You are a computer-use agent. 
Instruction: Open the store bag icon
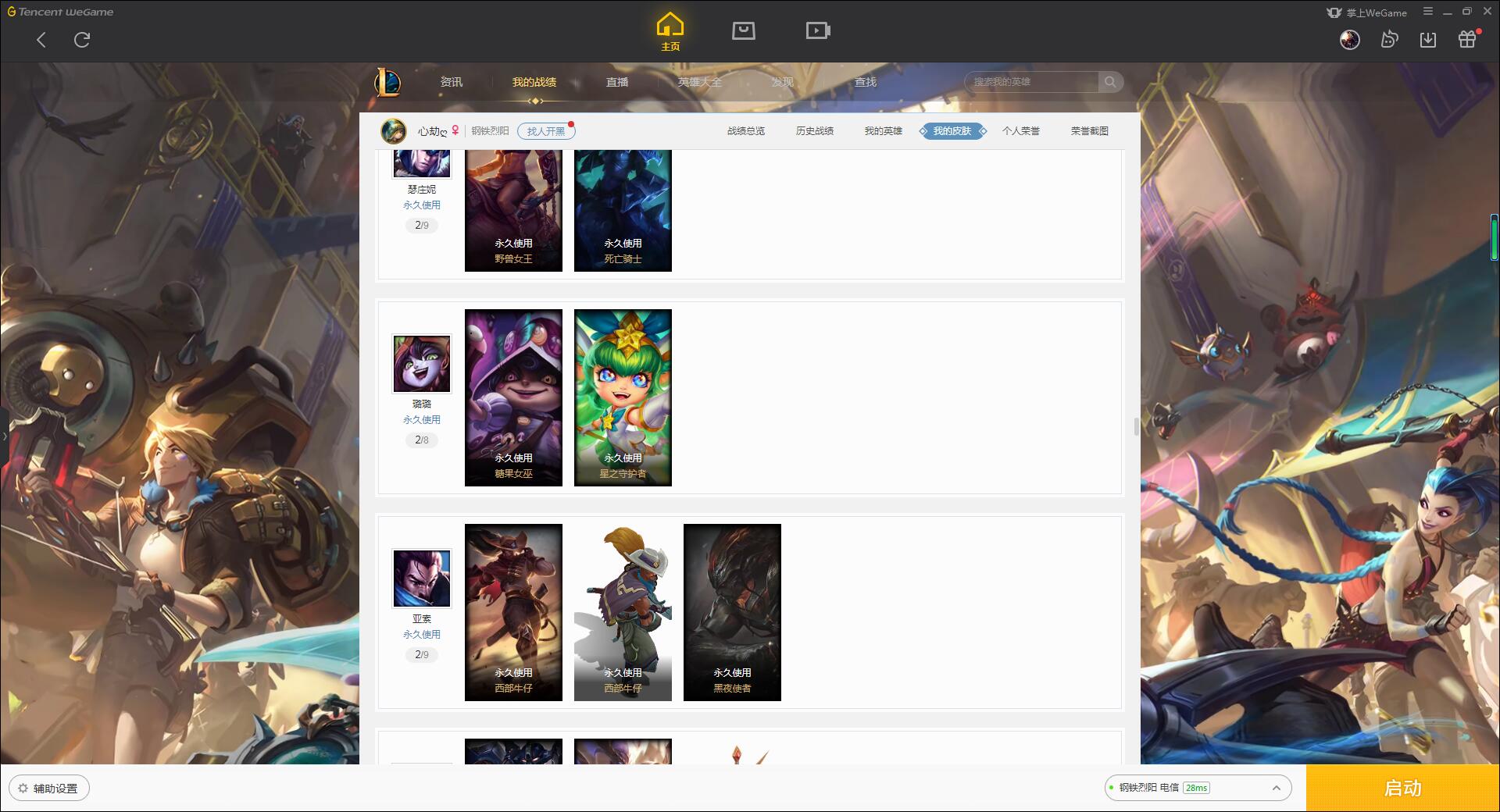(744, 30)
